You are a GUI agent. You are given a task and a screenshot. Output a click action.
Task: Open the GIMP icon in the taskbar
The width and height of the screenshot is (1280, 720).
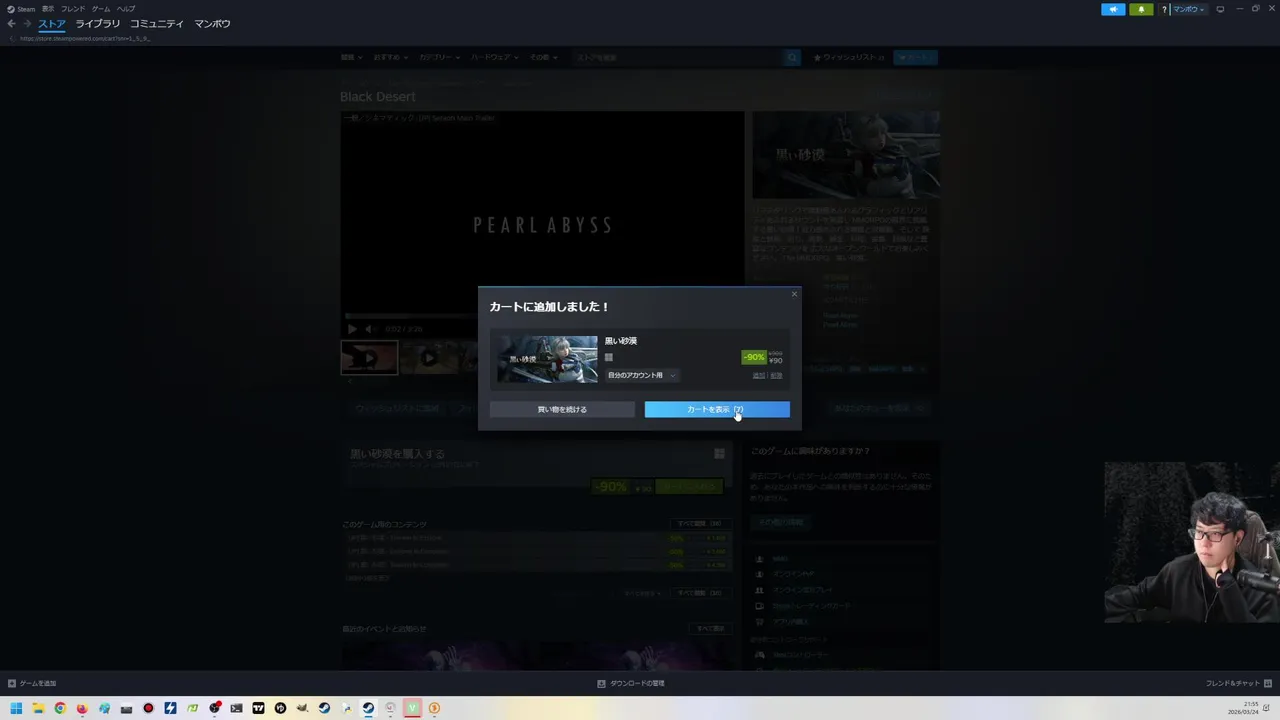302,709
